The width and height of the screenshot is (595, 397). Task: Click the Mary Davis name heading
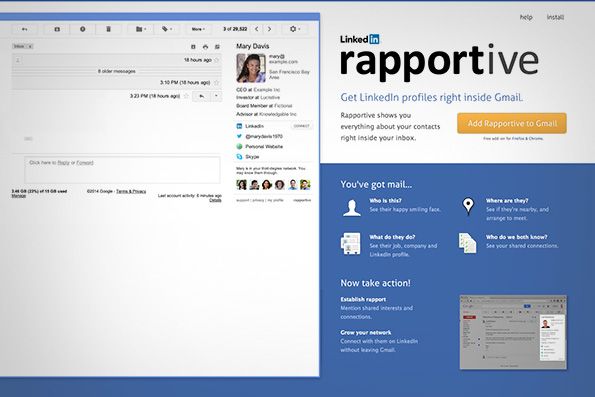pyautogui.click(x=253, y=46)
